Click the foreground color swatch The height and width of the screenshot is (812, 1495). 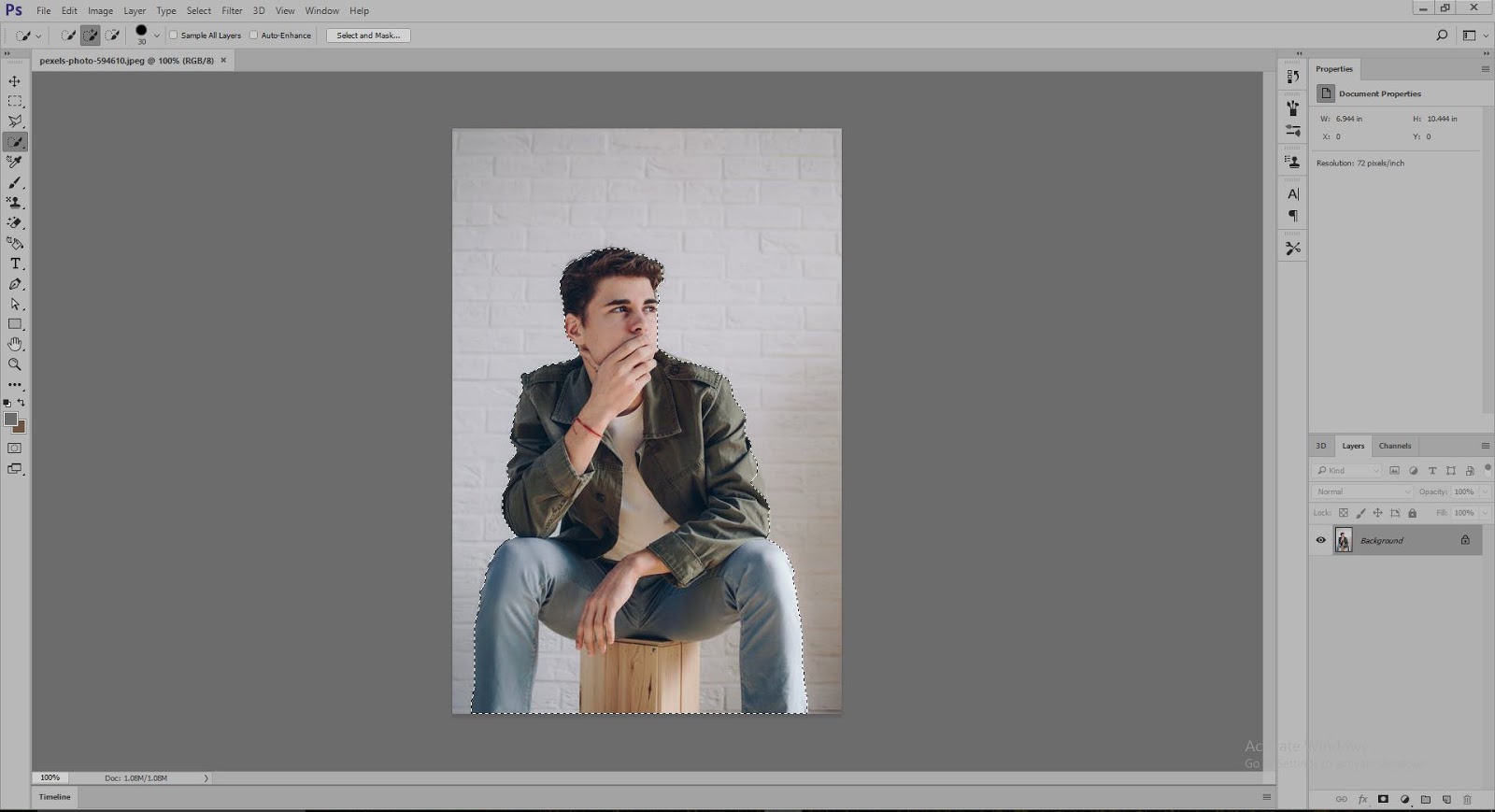coord(10,420)
